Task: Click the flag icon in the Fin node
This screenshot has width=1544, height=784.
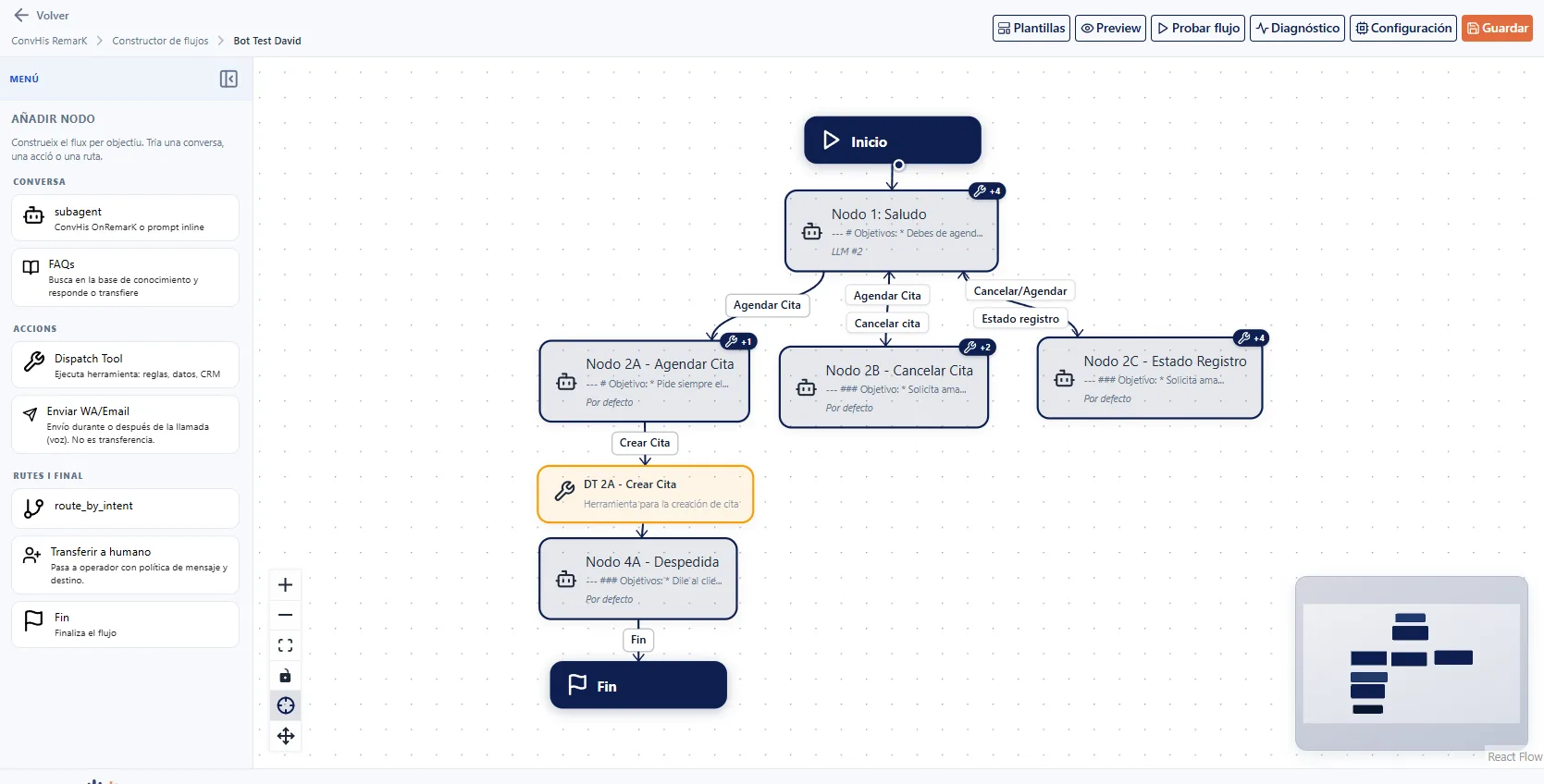Action: [x=577, y=685]
